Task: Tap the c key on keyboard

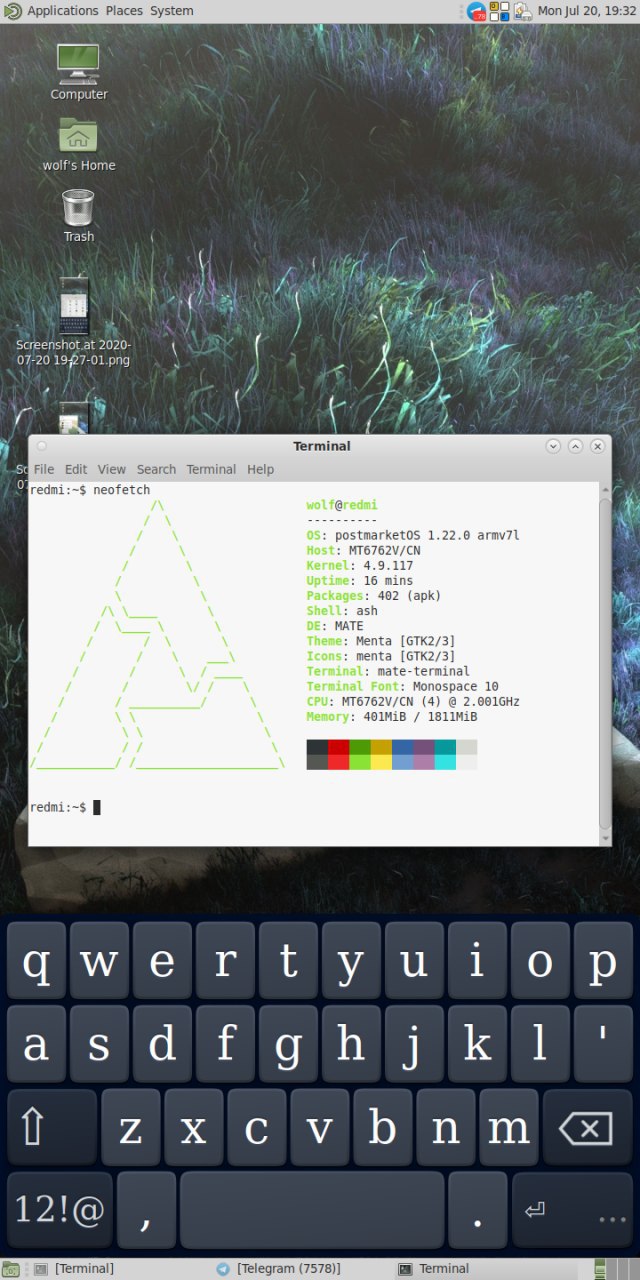Action: point(256,1128)
